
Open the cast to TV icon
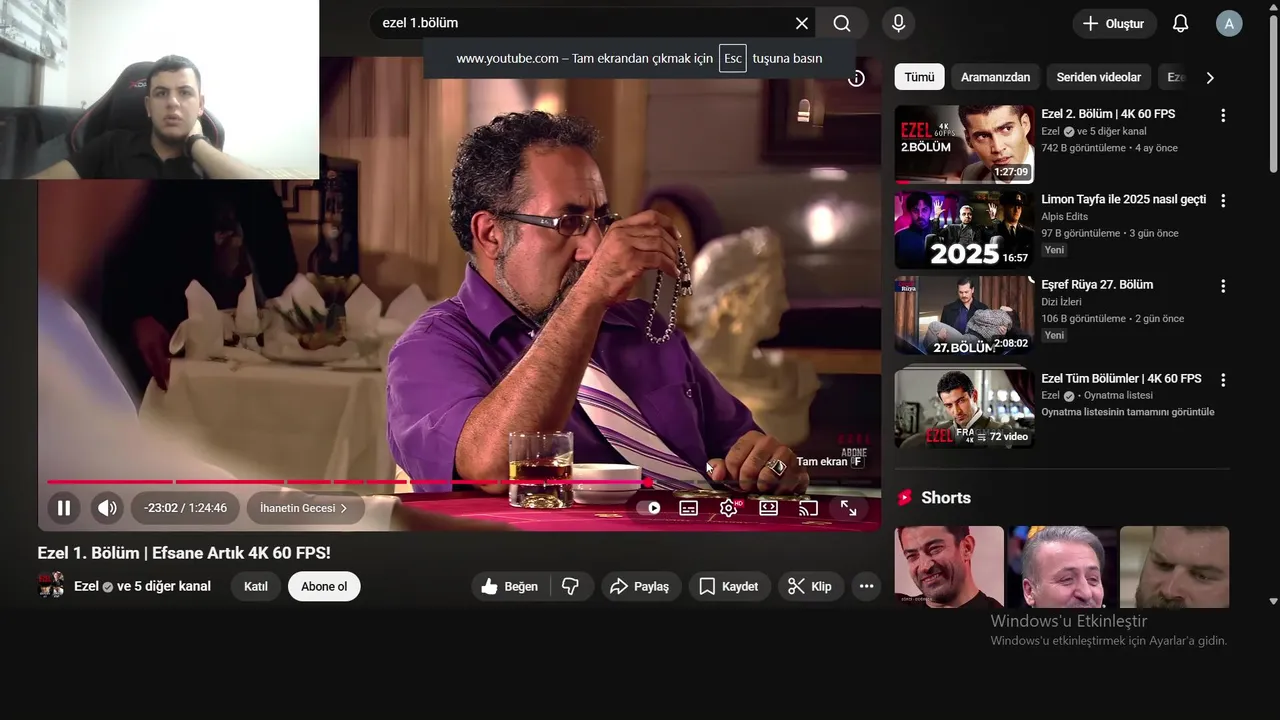coord(808,508)
